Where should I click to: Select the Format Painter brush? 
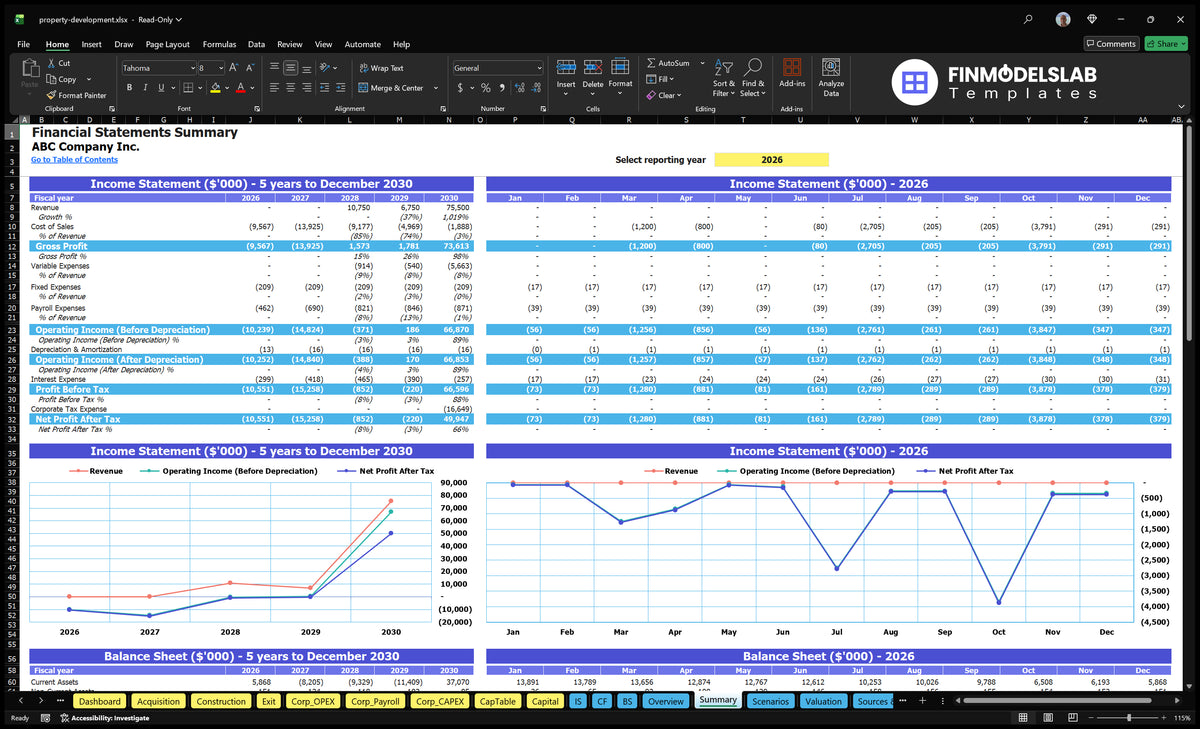(51, 95)
